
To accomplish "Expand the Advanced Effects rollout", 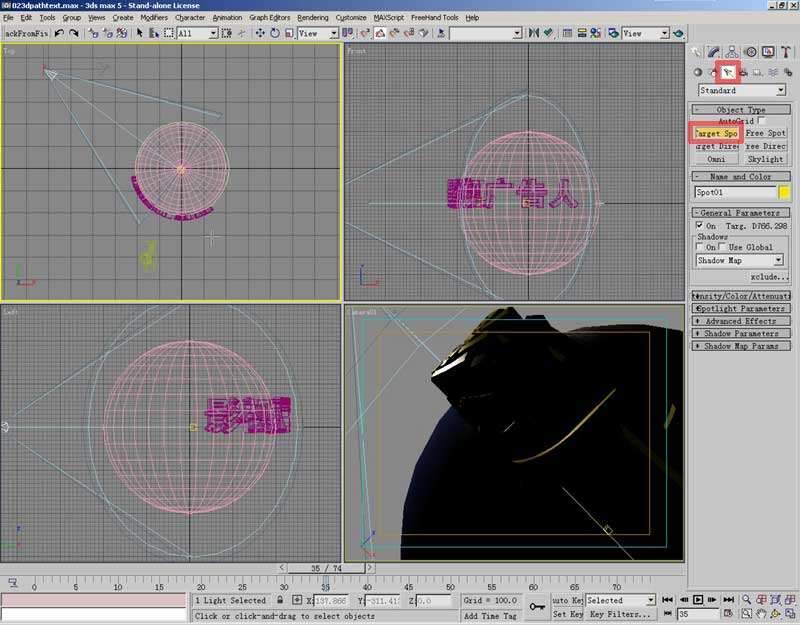I will tap(740, 321).
